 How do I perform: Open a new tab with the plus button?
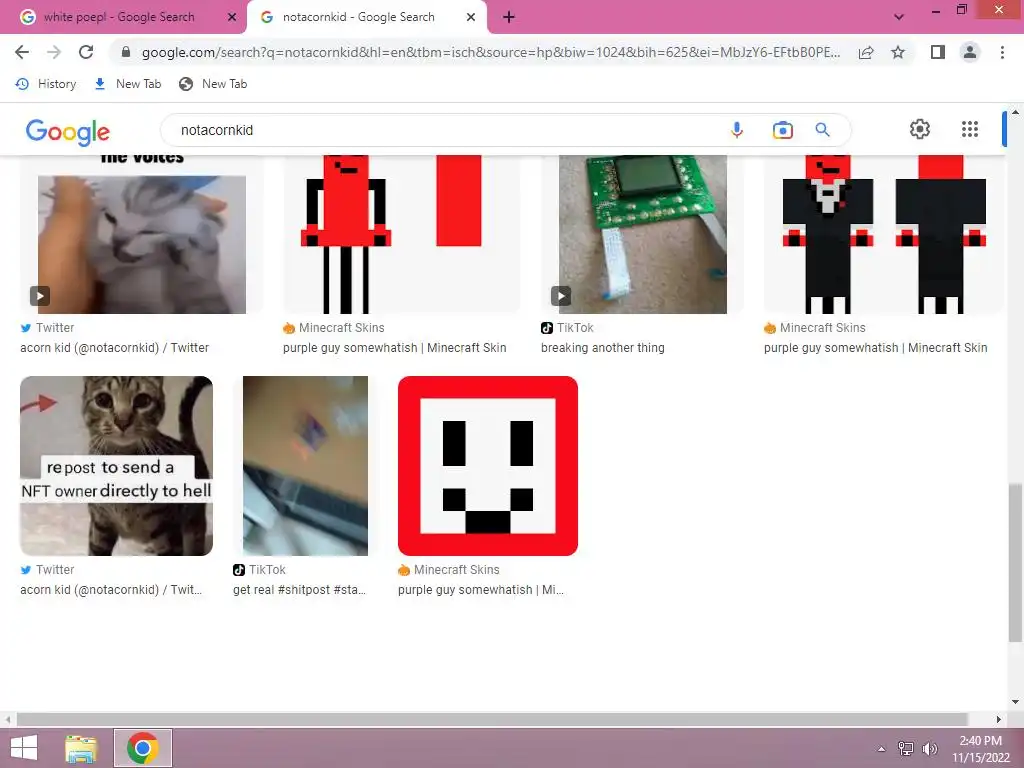pyautogui.click(x=509, y=17)
